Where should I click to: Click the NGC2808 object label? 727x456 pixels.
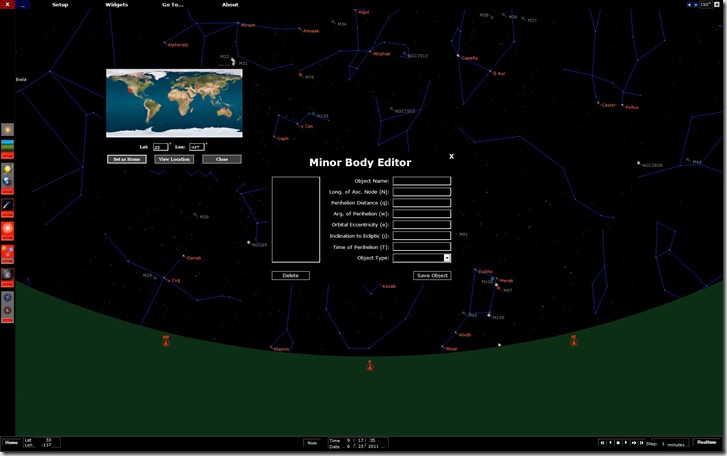[652, 165]
